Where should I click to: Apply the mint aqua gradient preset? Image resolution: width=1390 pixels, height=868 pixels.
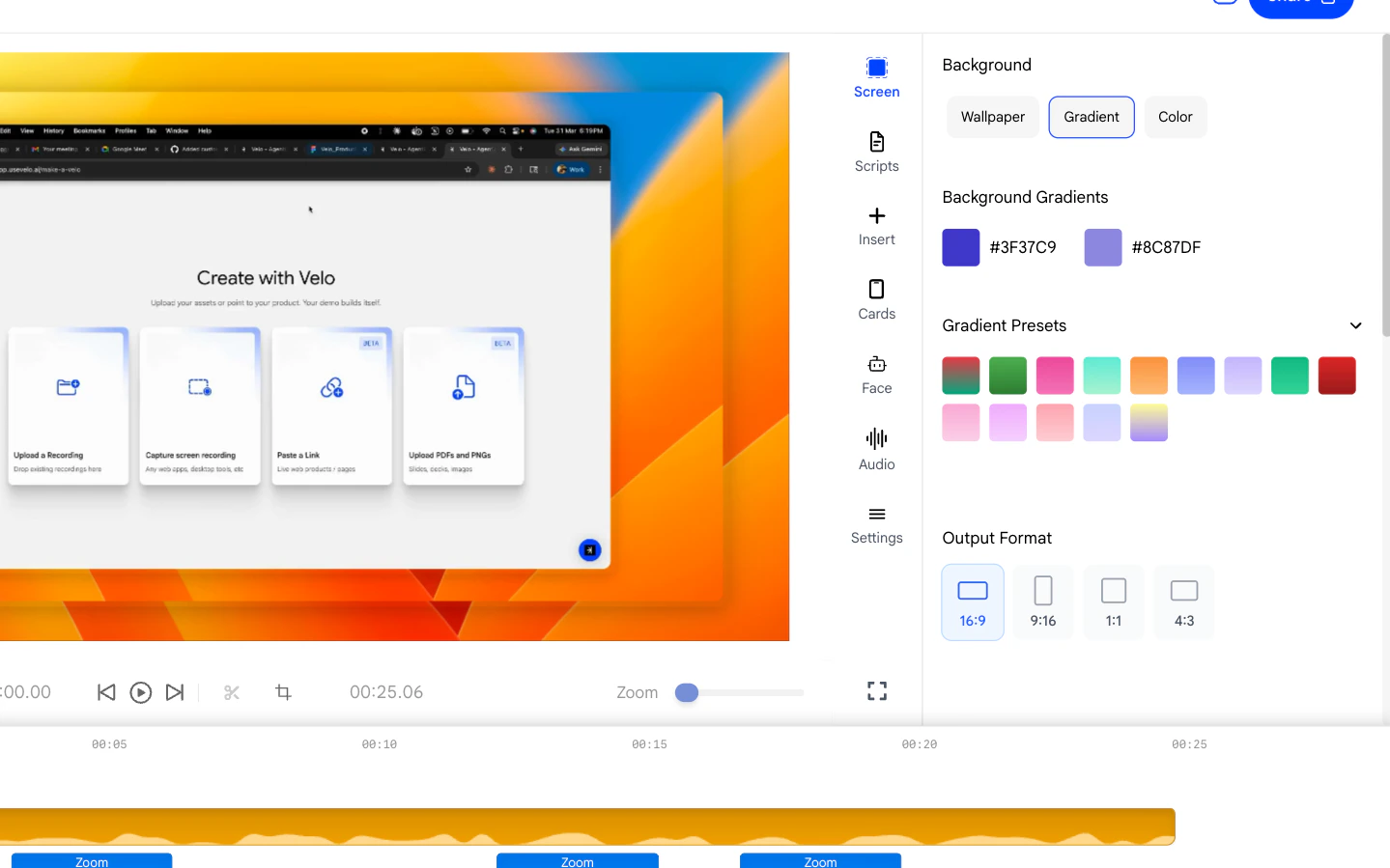(x=1102, y=376)
